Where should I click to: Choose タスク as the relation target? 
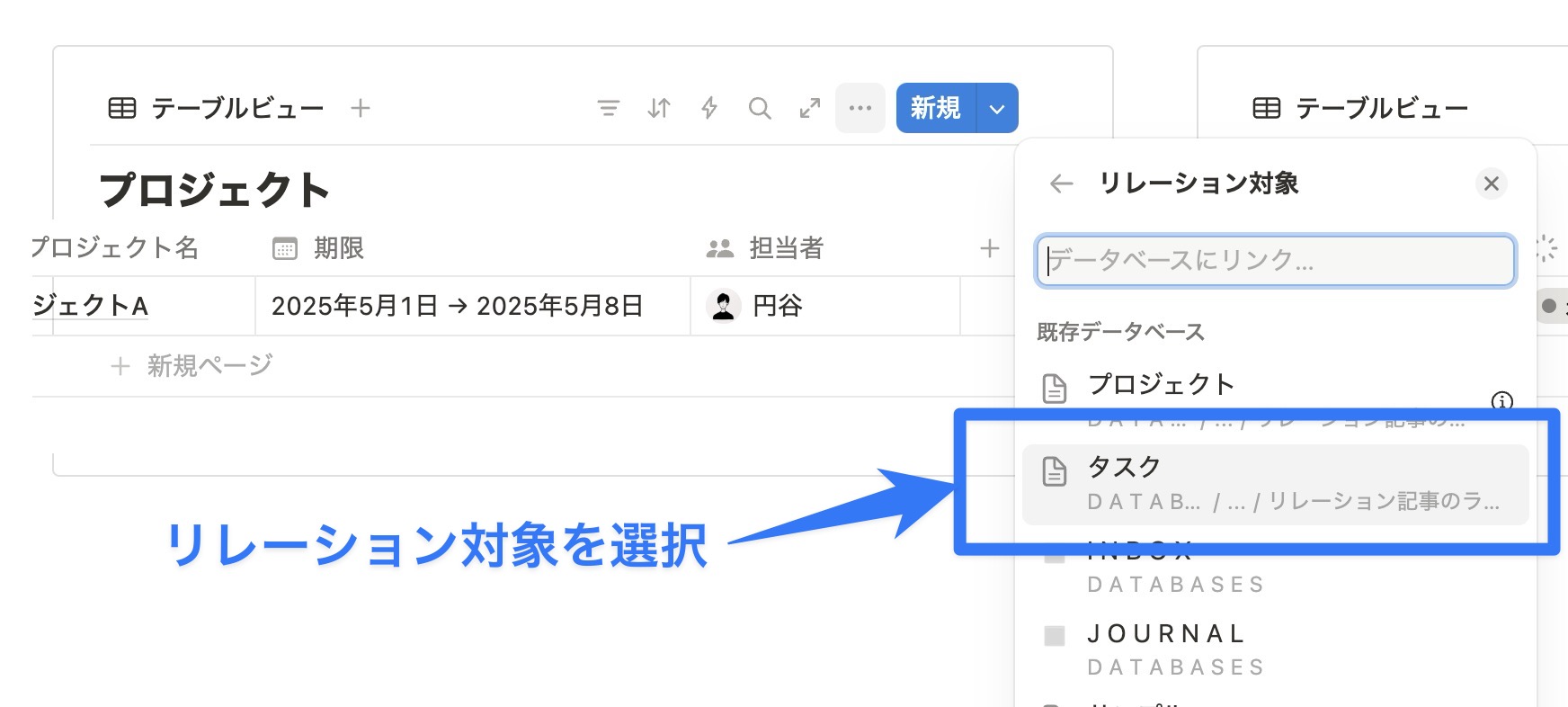(1276, 484)
